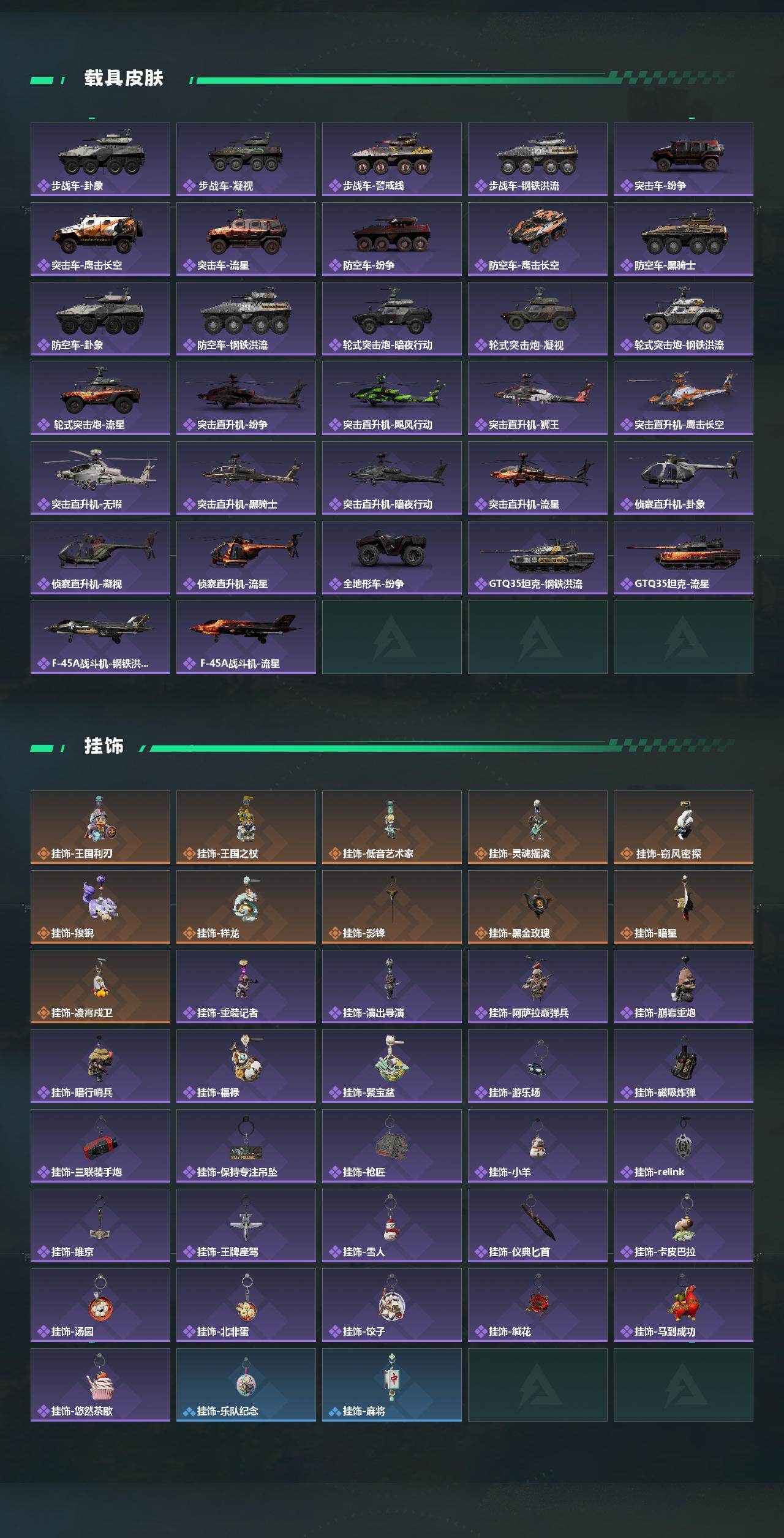Image resolution: width=784 pixels, height=1538 pixels.
Task: Open the 挂饰-马到成功 red horse charm
Action: 684,1305
